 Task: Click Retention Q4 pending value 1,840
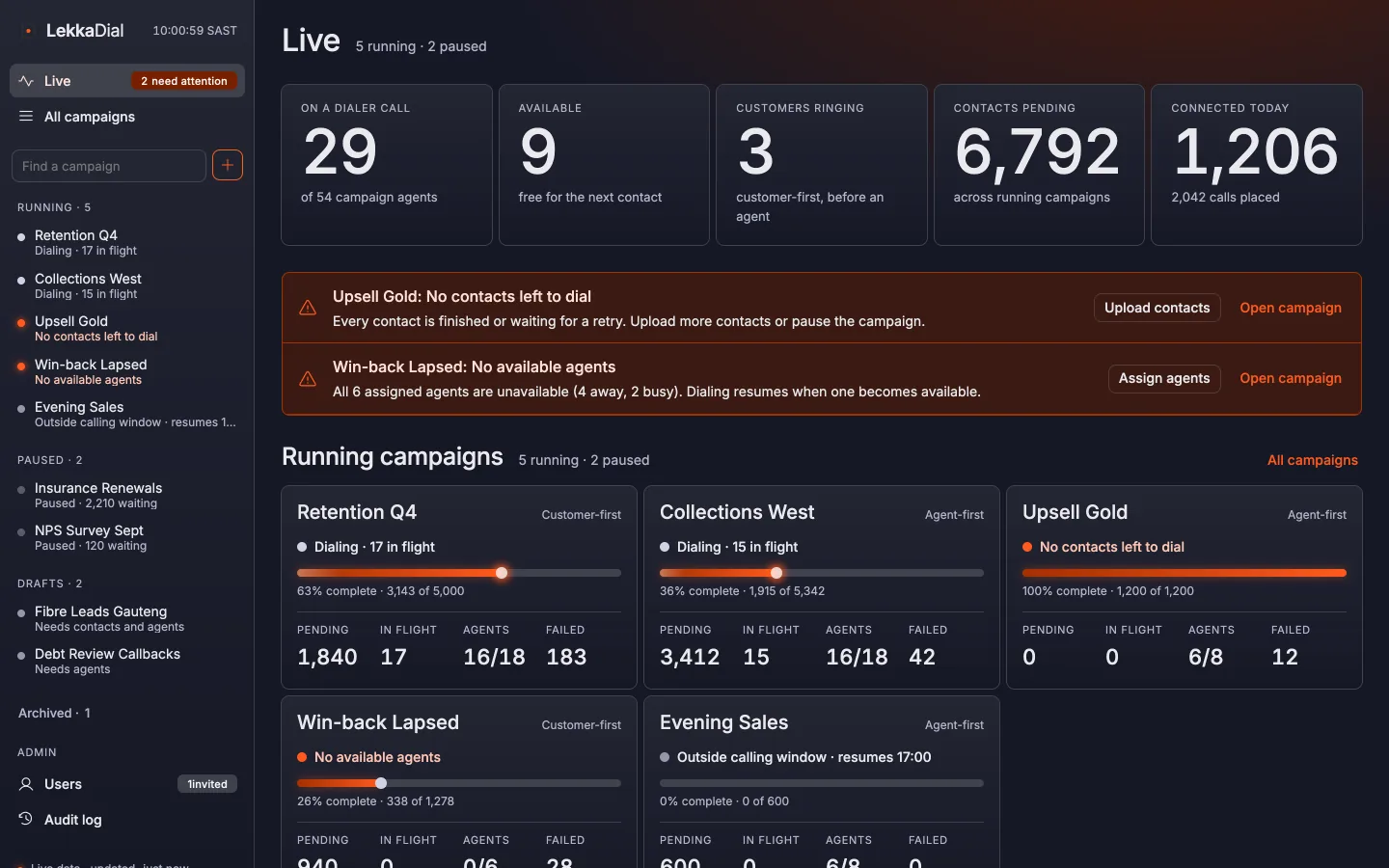(x=327, y=657)
